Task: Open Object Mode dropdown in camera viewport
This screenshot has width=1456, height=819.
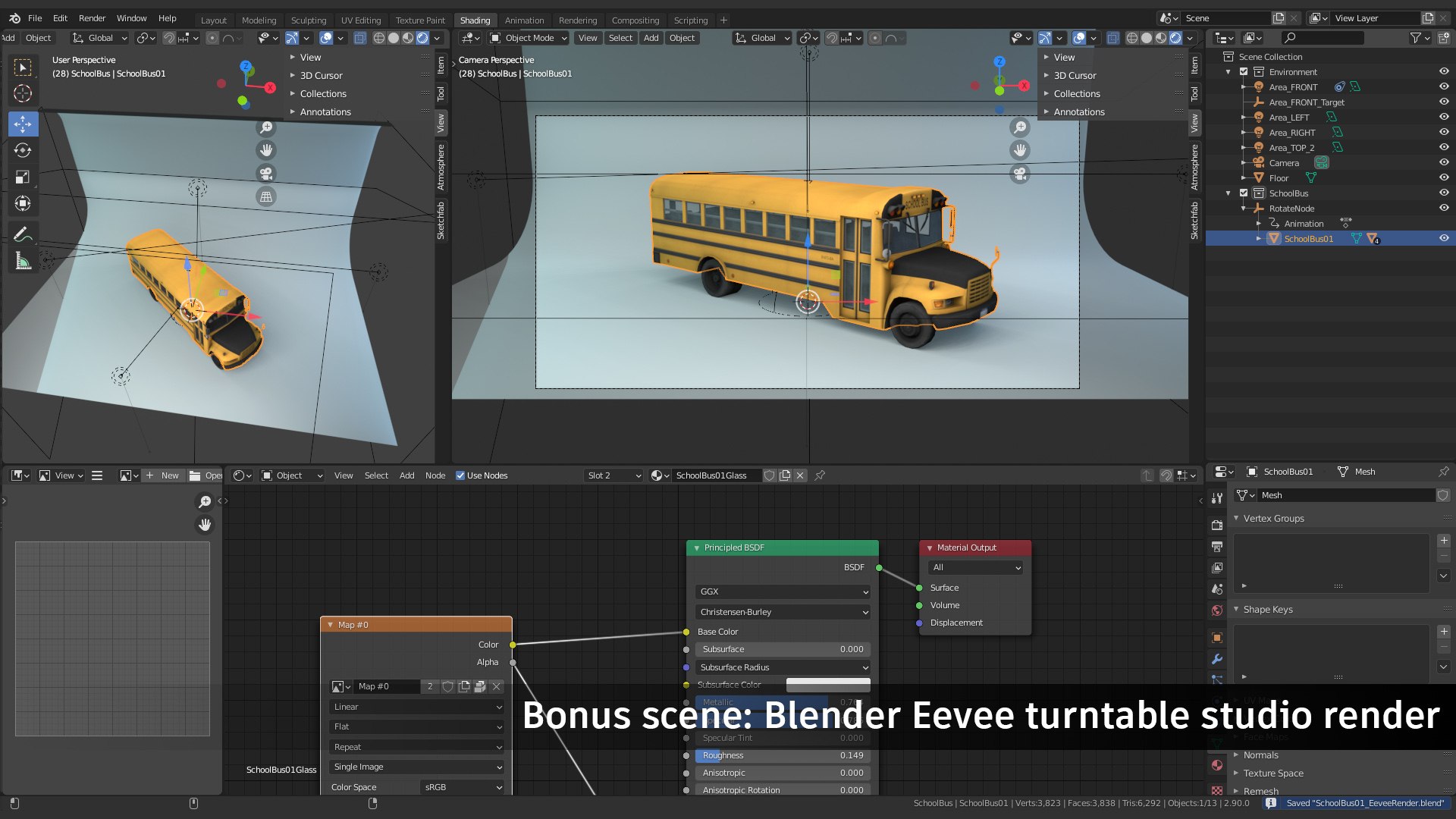Action: pyautogui.click(x=529, y=38)
